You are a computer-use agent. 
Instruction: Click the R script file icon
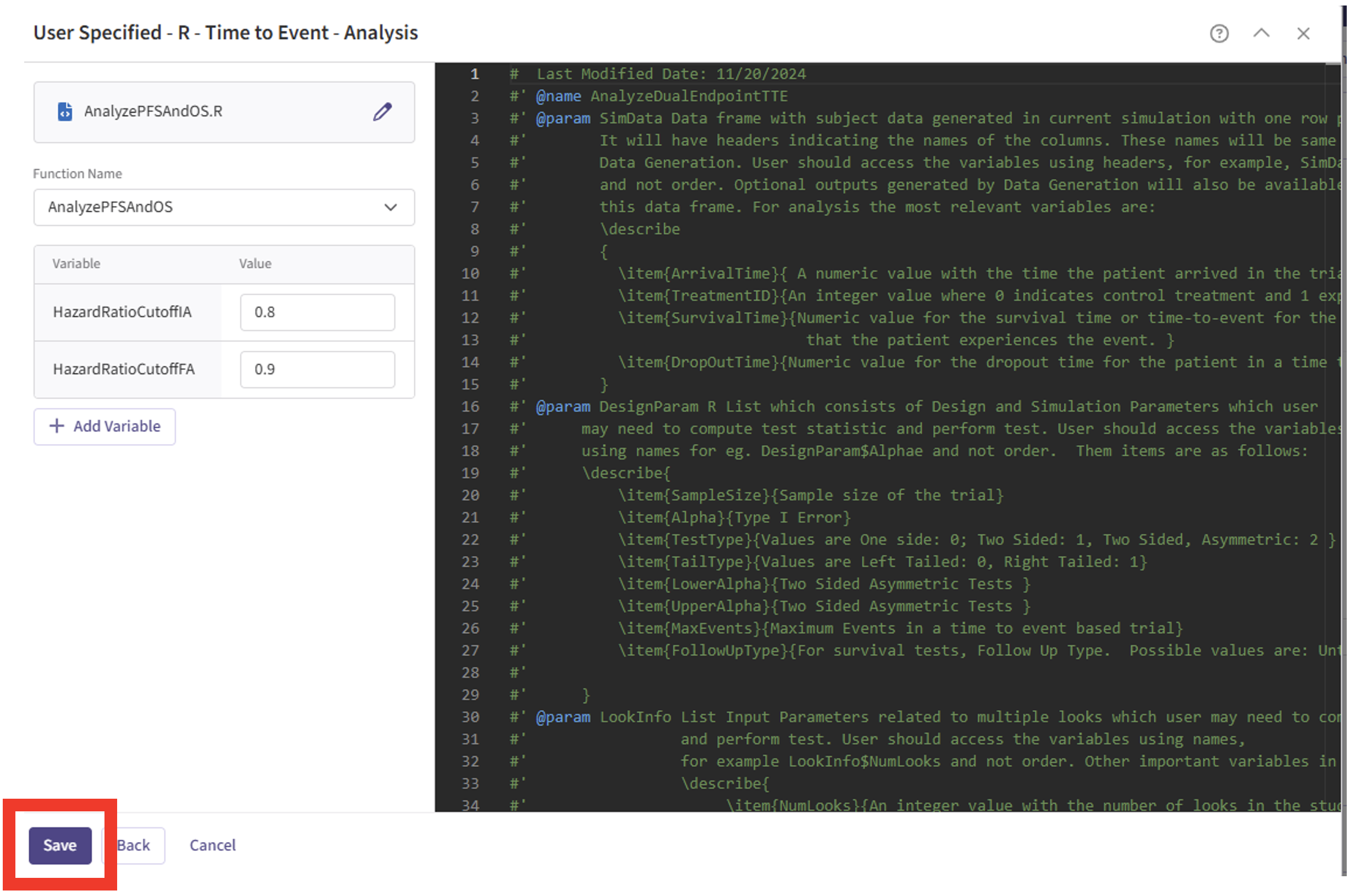tap(65, 112)
